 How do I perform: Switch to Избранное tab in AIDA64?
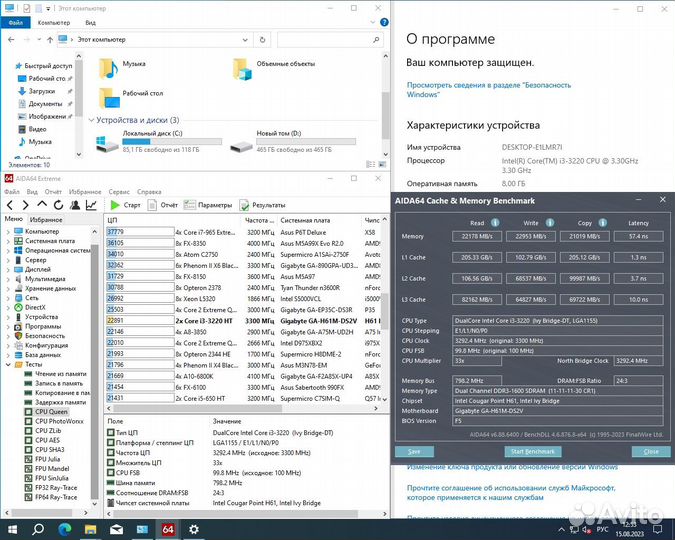[46, 220]
